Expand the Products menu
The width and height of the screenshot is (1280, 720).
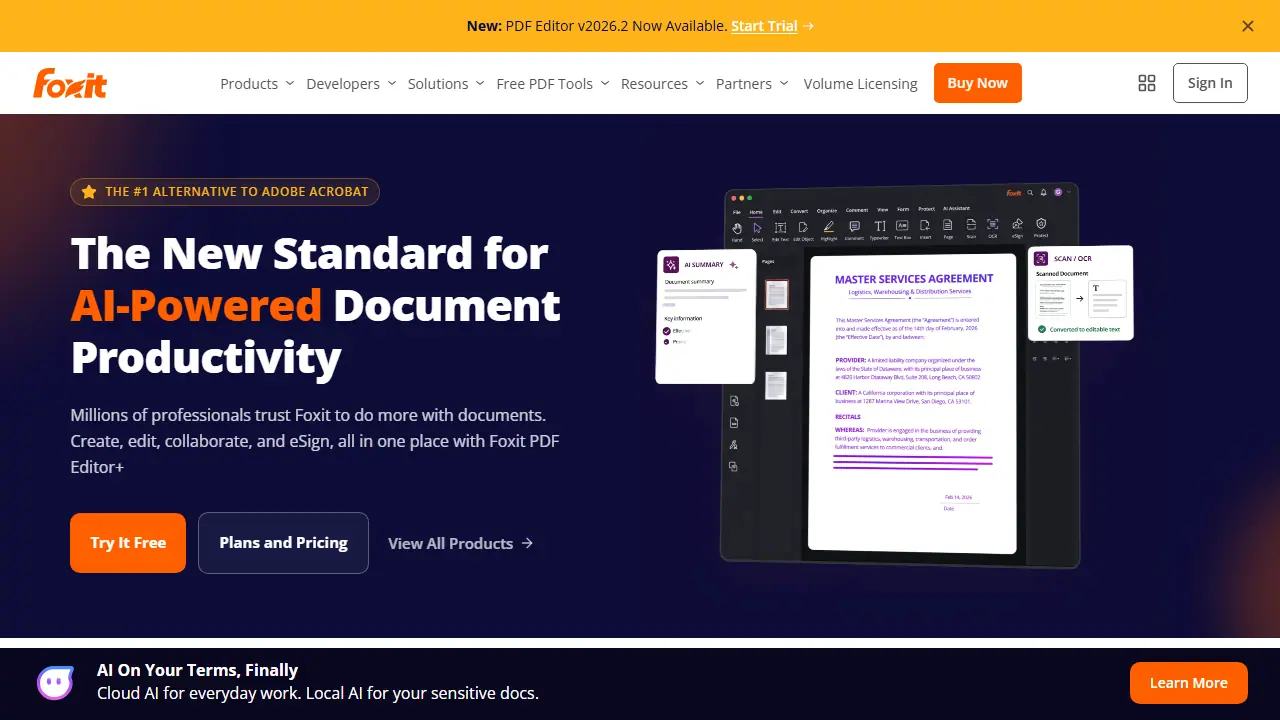pos(257,83)
